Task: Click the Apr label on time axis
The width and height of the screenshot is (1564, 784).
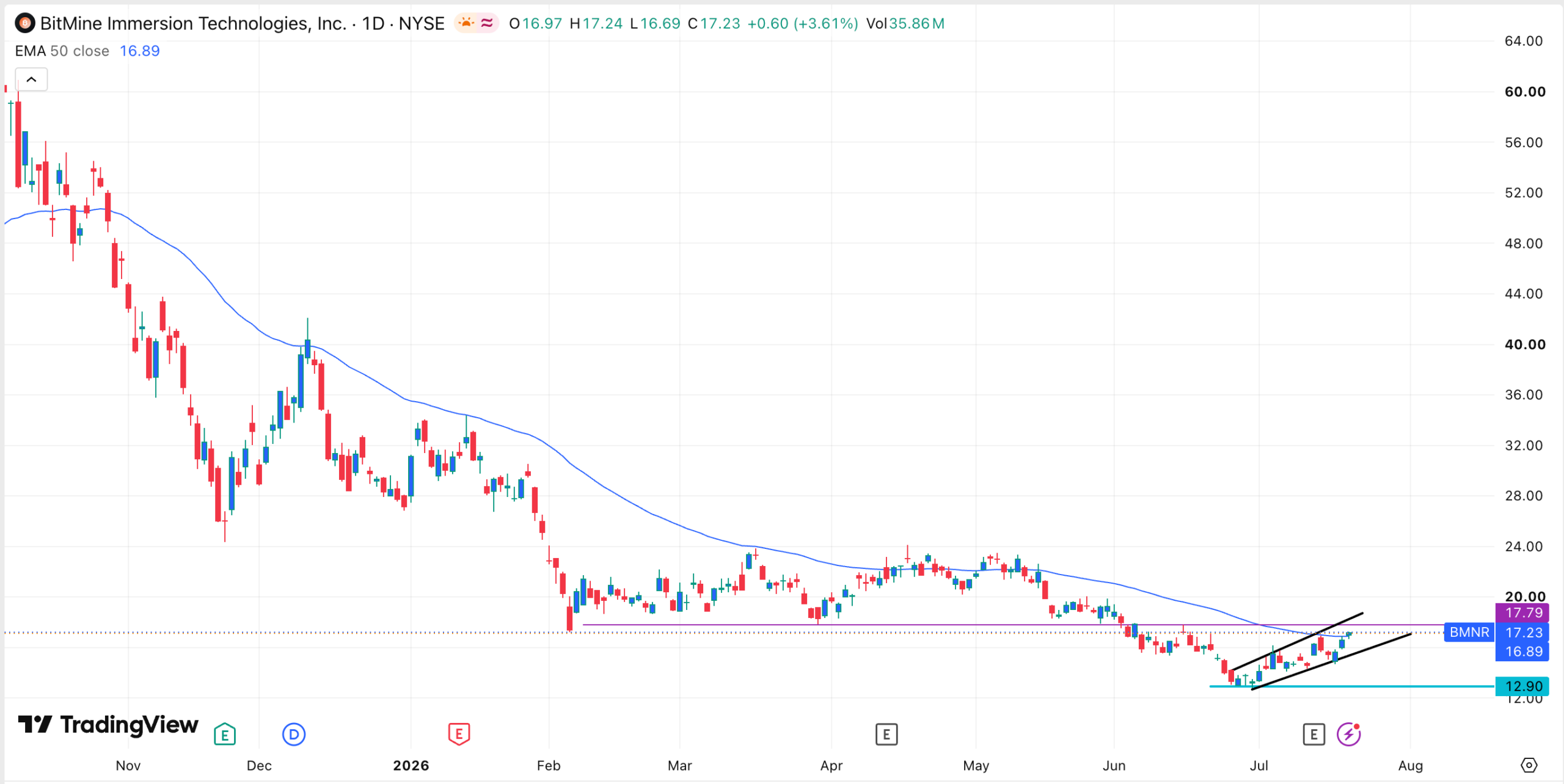Action: (x=831, y=765)
